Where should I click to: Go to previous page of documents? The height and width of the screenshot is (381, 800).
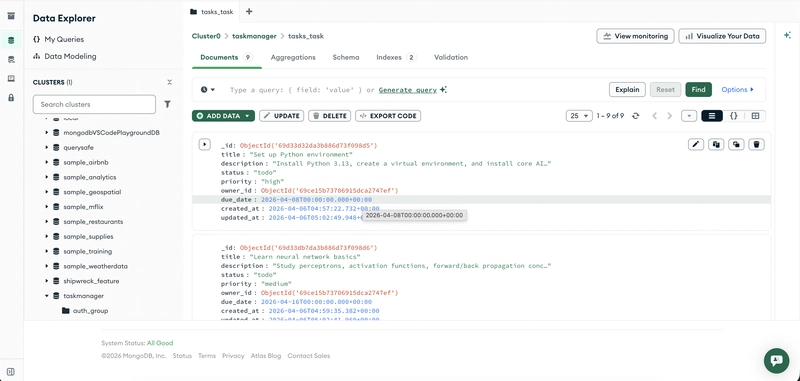[655, 116]
